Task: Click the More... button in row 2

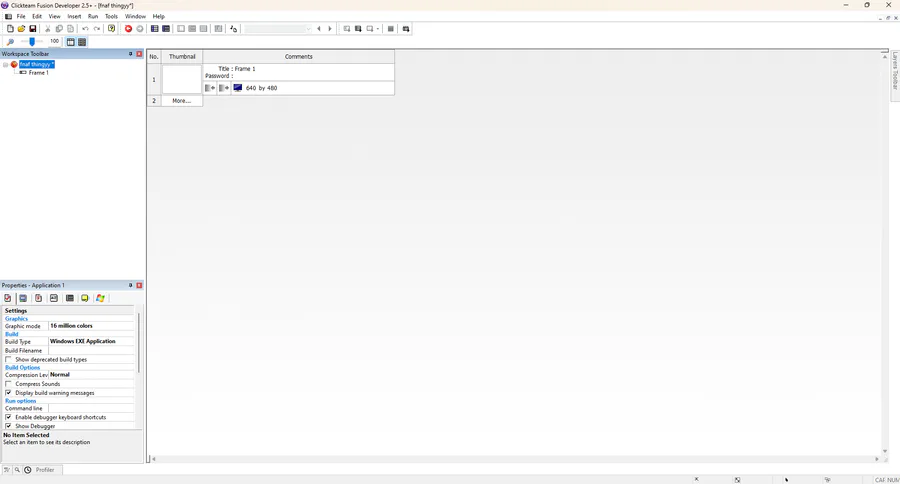Action: pos(182,100)
